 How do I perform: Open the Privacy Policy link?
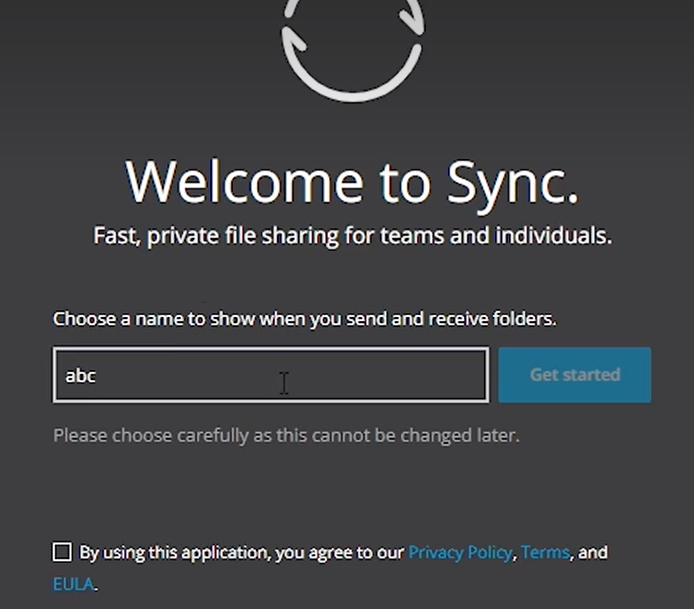click(x=460, y=552)
